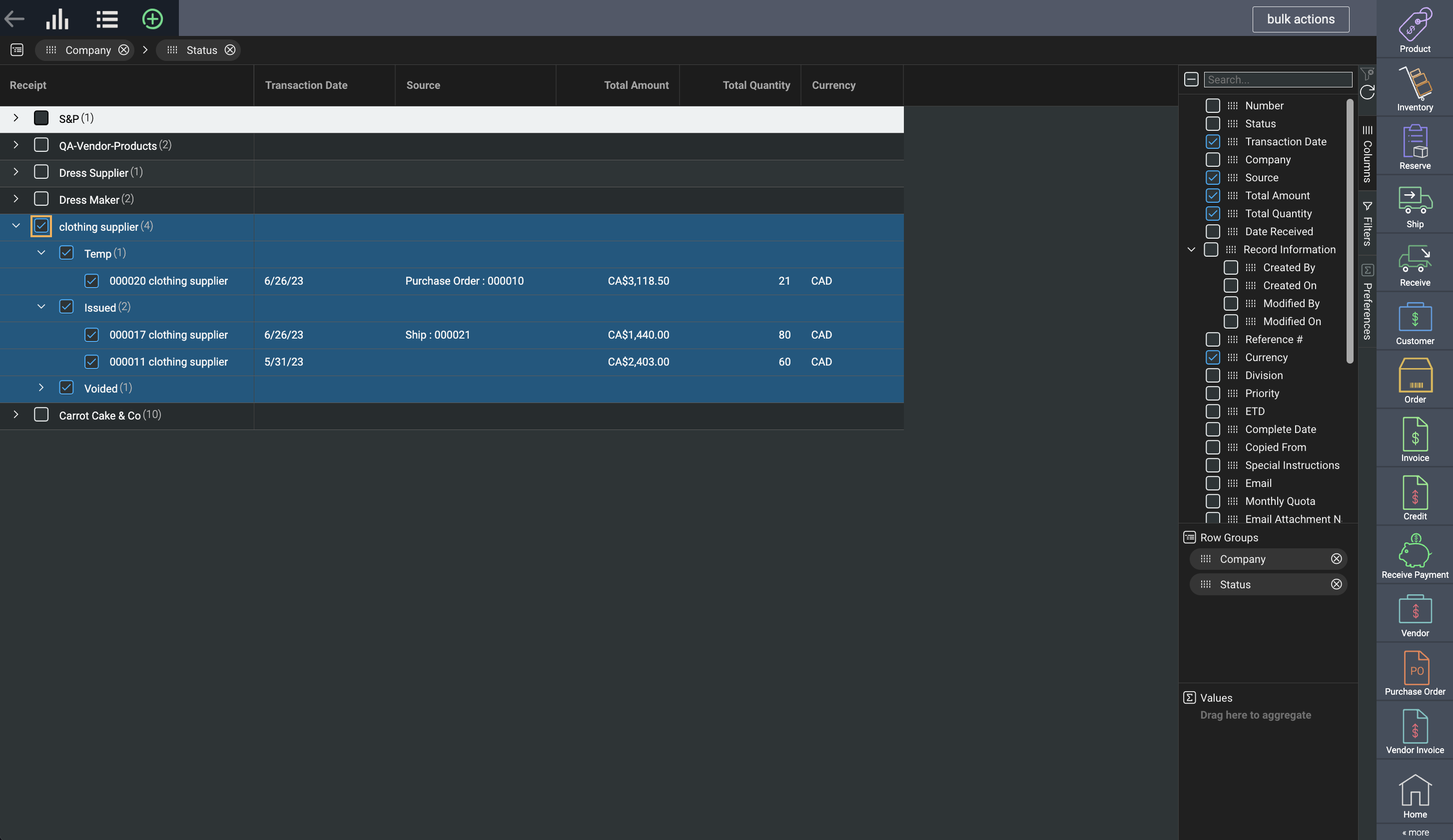Click the list view icon in toolbar
The width and height of the screenshot is (1453, 840).
tap(106, 19)
